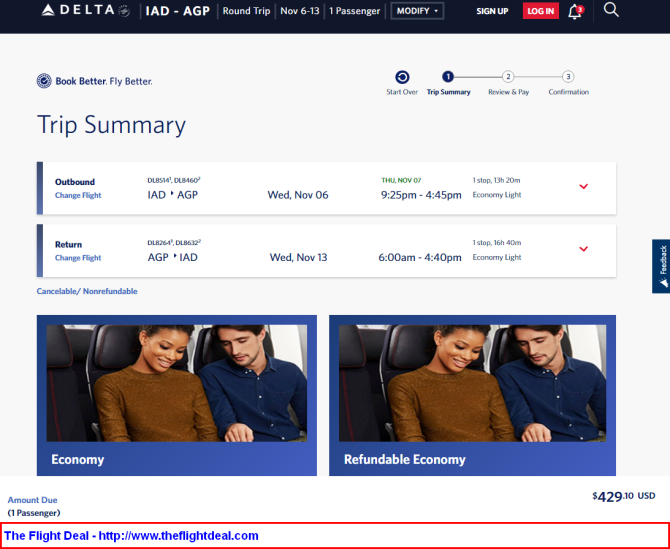This screenshot has height=549, width=670.
Task: Open the MODIFY dropdown
Action: click(x=417, y=11)
